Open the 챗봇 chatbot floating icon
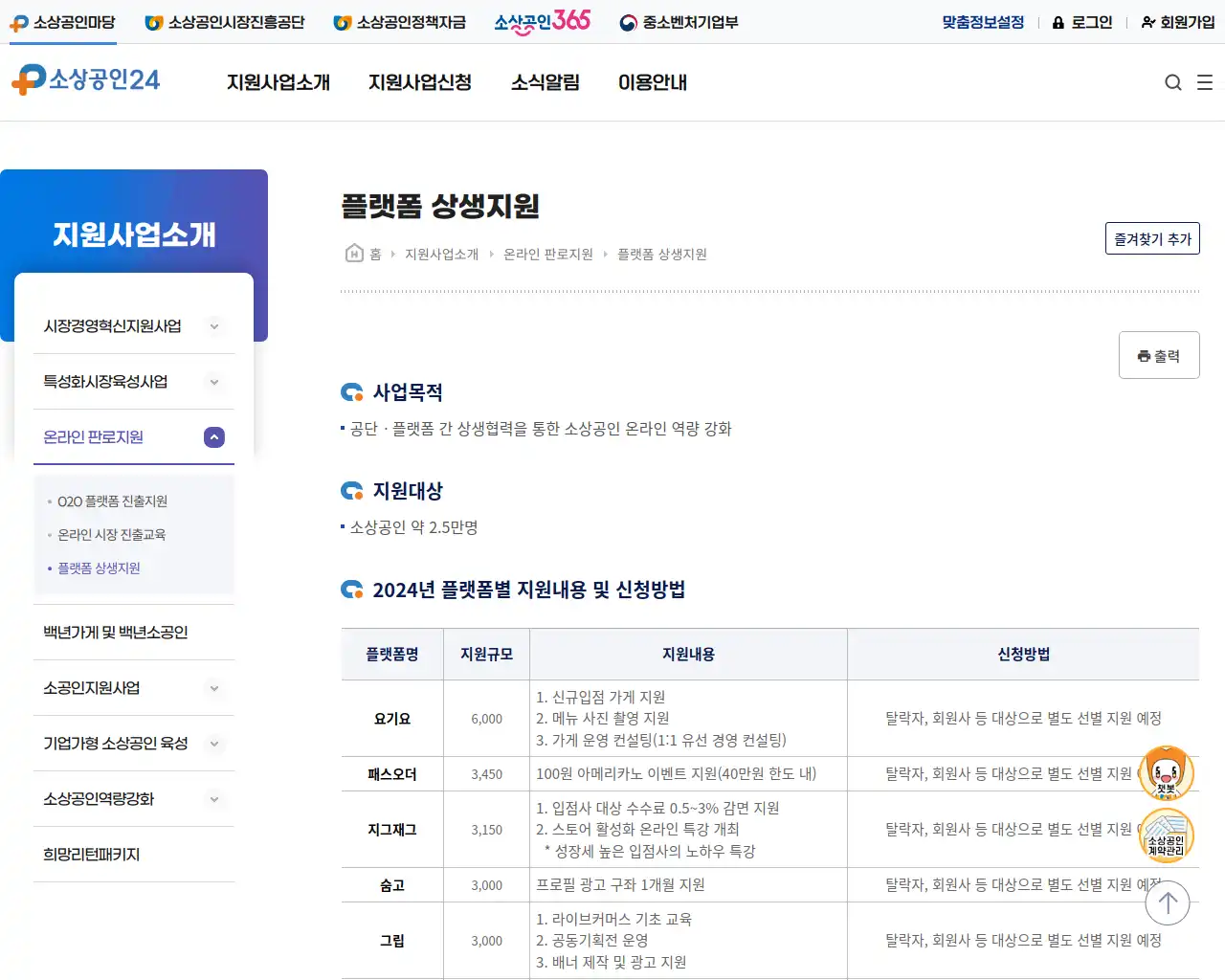Screen dimensions: 1225x980 click(1166, 771)
